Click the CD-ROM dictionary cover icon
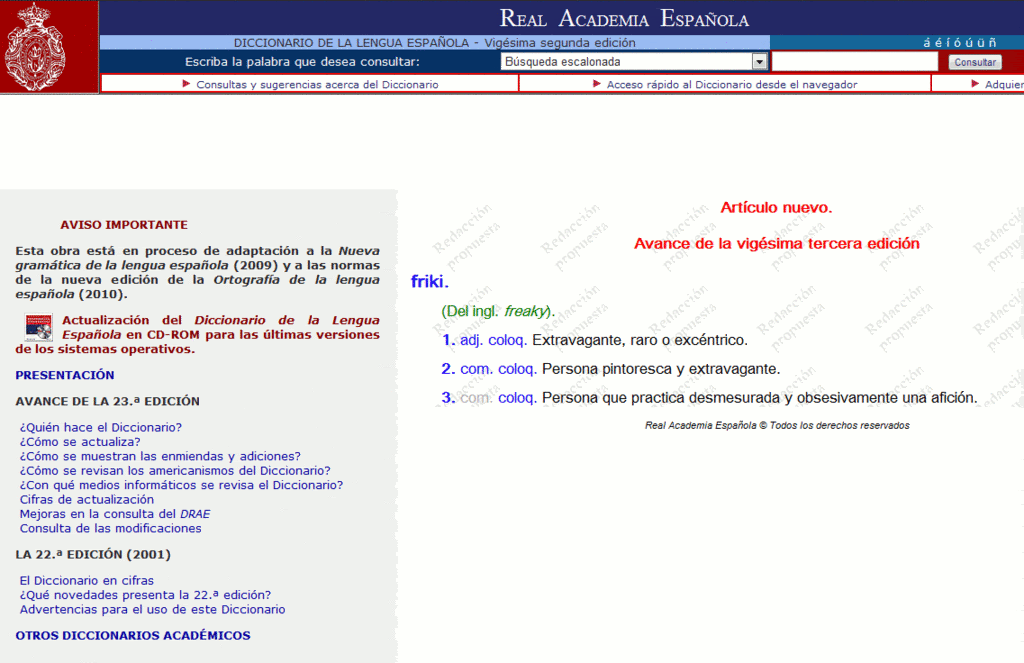This screenshot has height=663, width=1024. click(x=38, y=327)
